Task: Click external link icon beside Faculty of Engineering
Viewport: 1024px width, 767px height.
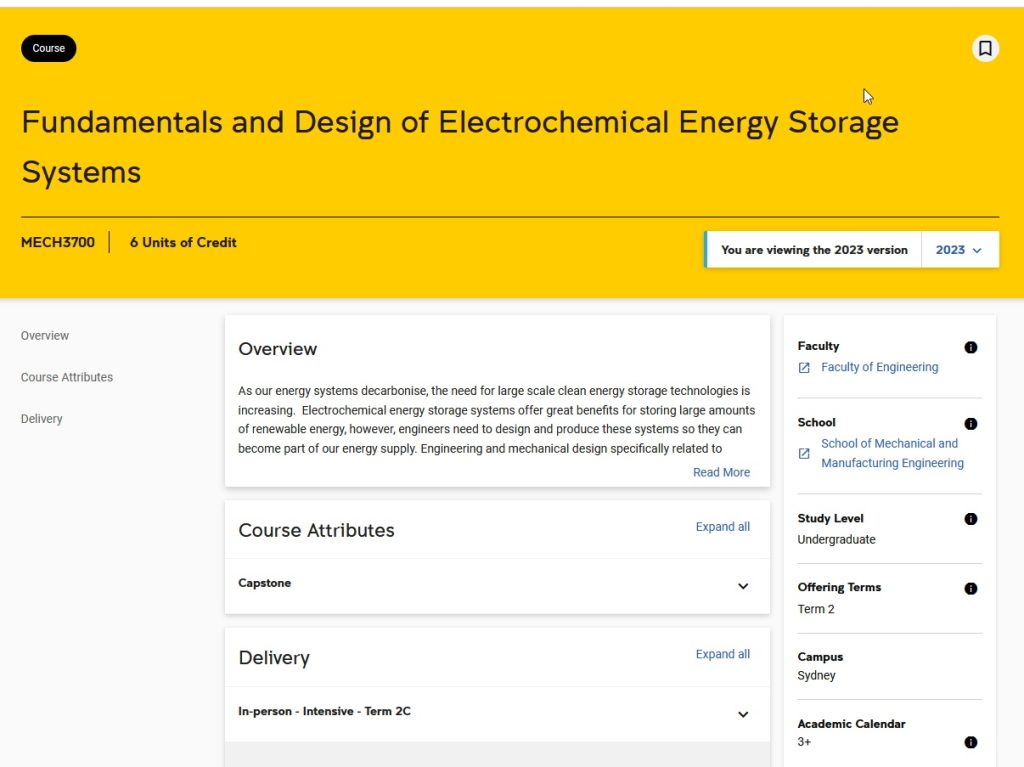Action: [x=804, y=368]
